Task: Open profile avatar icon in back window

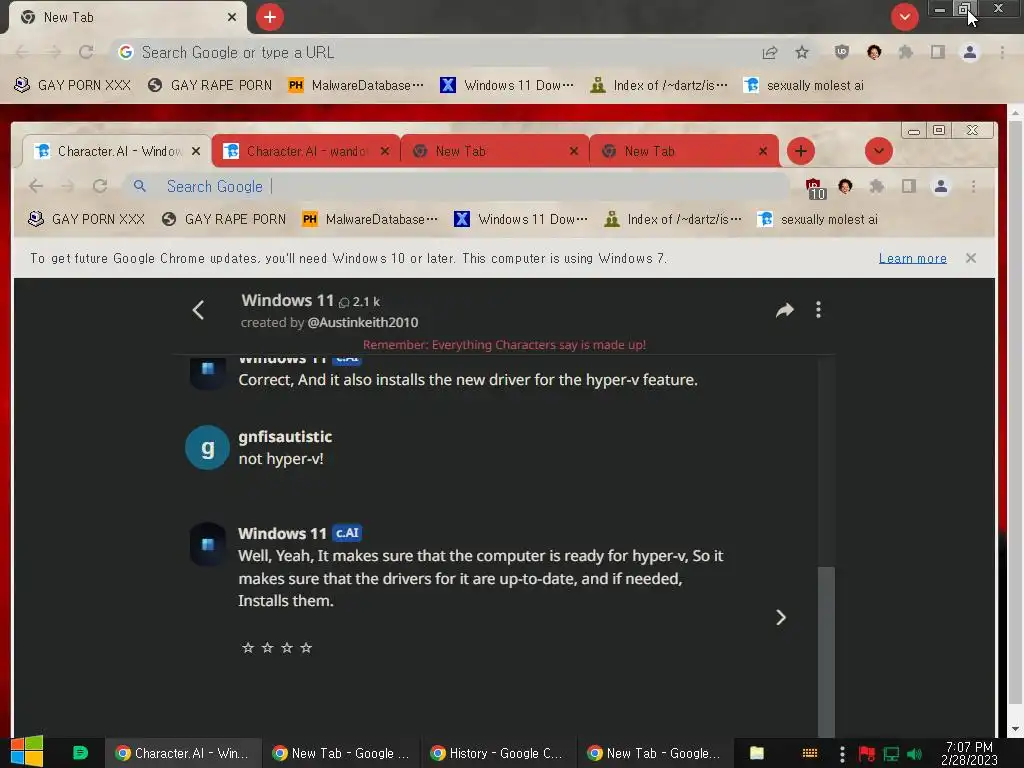Action: [x=970, y=52]
